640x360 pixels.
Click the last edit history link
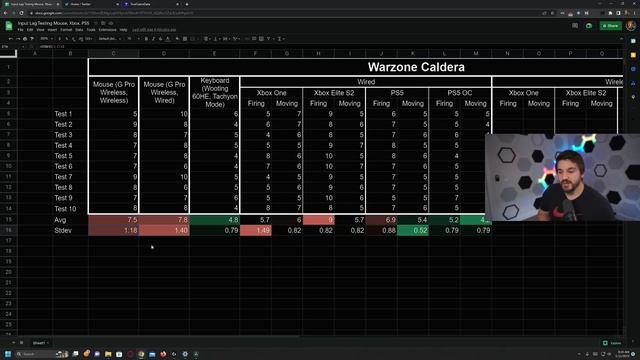pos(154,30)
